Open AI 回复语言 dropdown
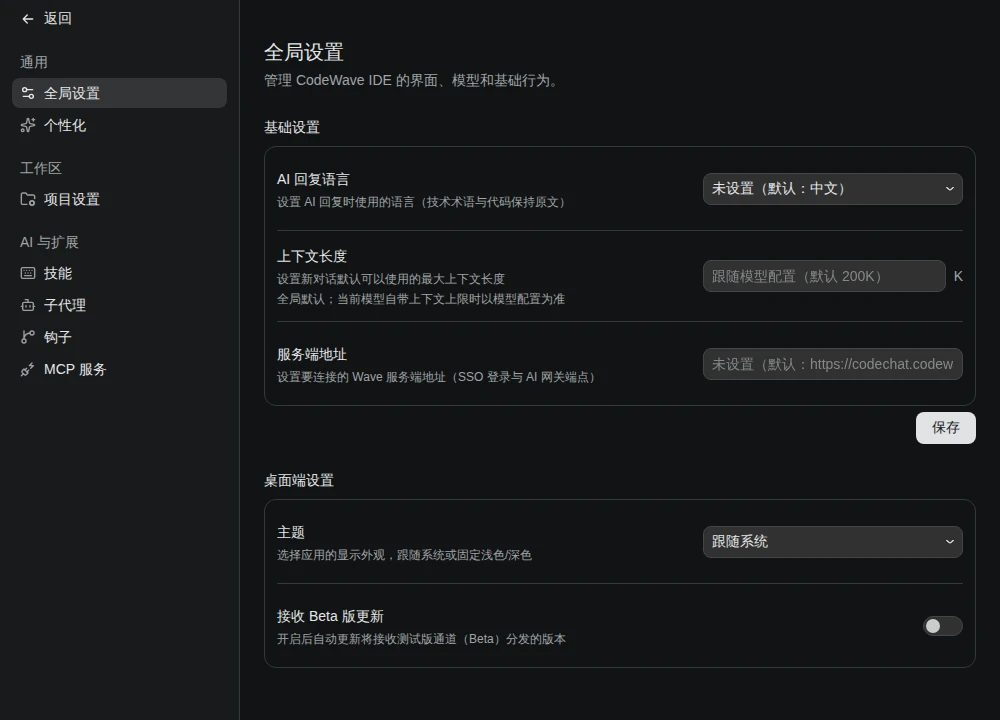This screenshot has width=1000, height=720. [x=832, y=189]
